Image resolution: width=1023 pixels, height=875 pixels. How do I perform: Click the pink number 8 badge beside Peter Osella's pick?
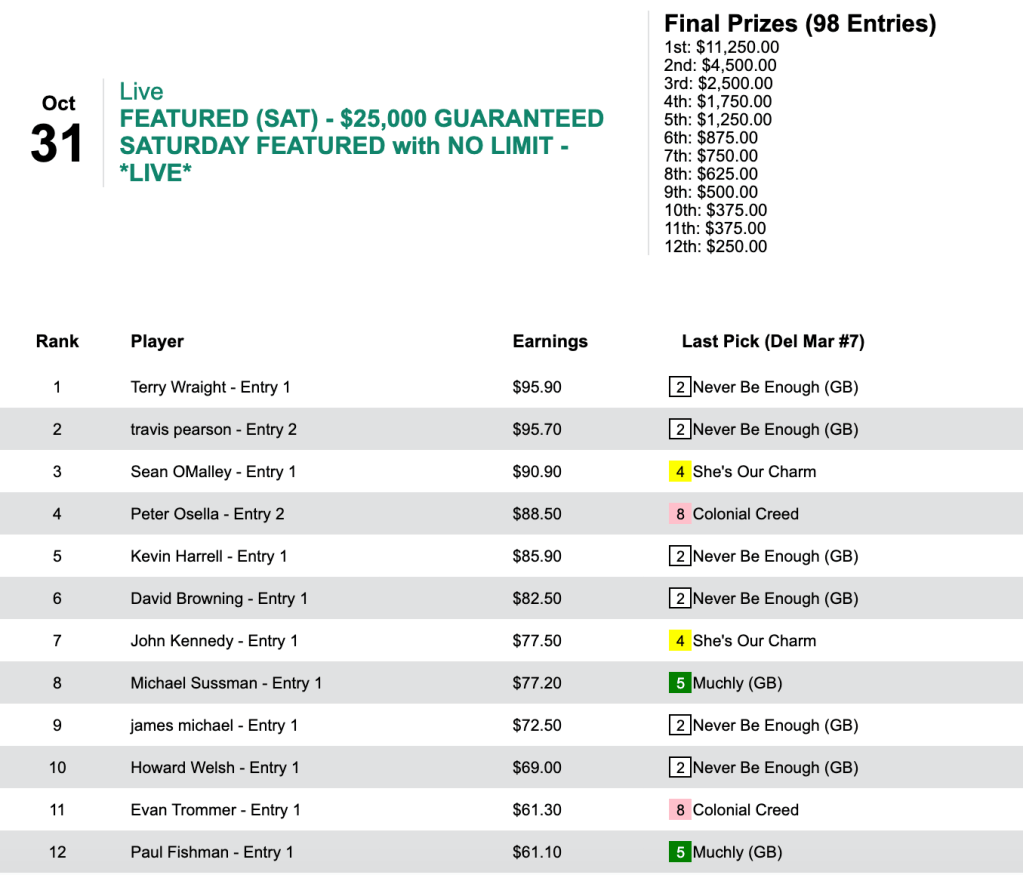680,514
